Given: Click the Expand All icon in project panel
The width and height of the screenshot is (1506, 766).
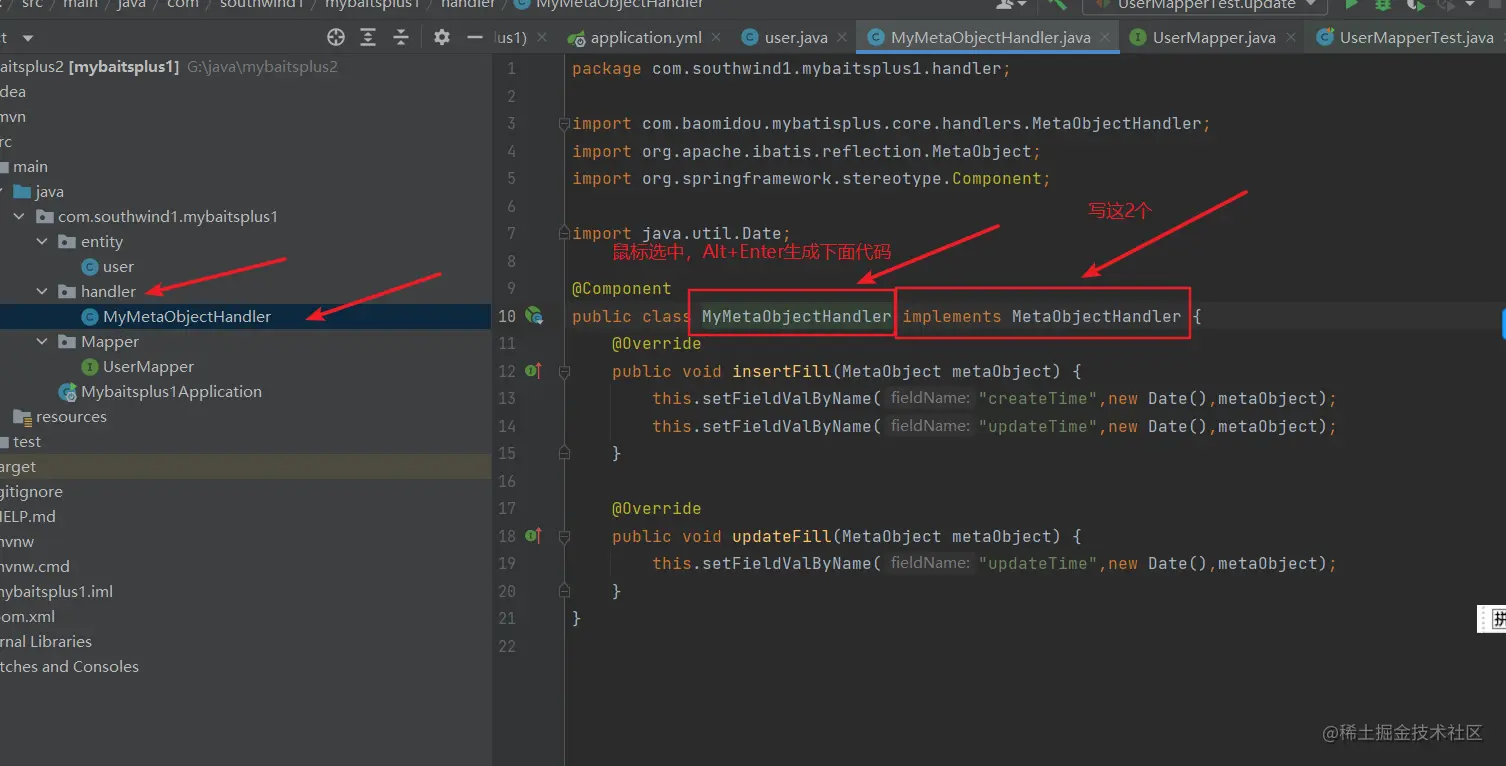Looking at the screenshot, I should [x=368, y=38].
